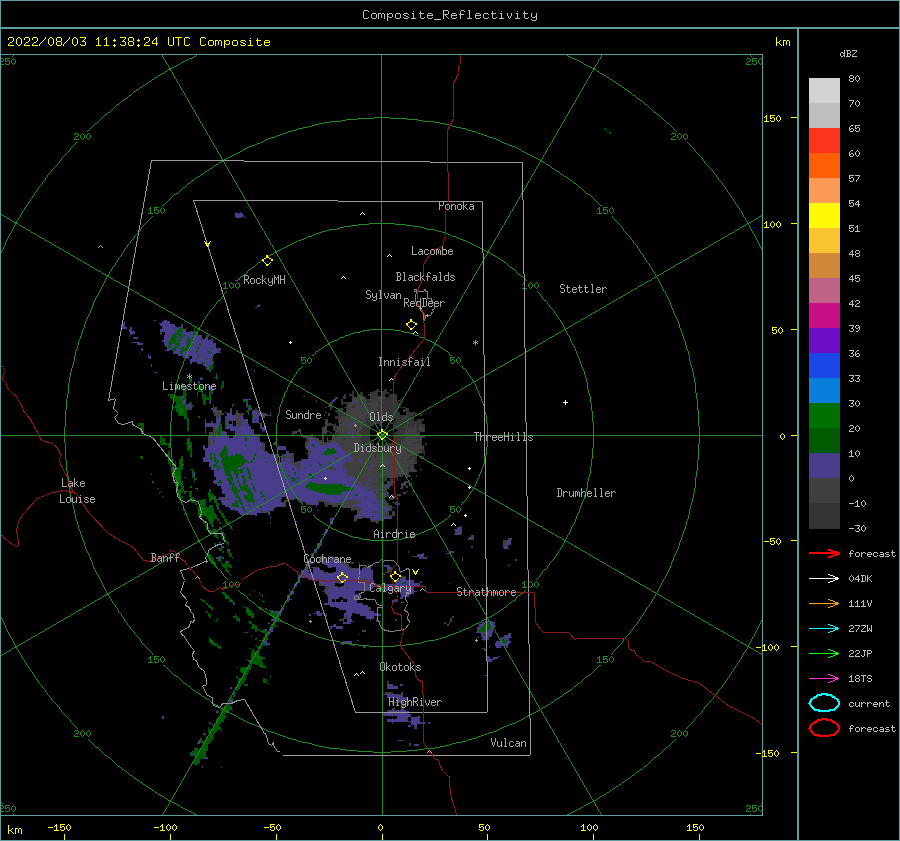Click the cyan current ellipse legend icon
Screen dimensions: 900x841
[824, 703]
